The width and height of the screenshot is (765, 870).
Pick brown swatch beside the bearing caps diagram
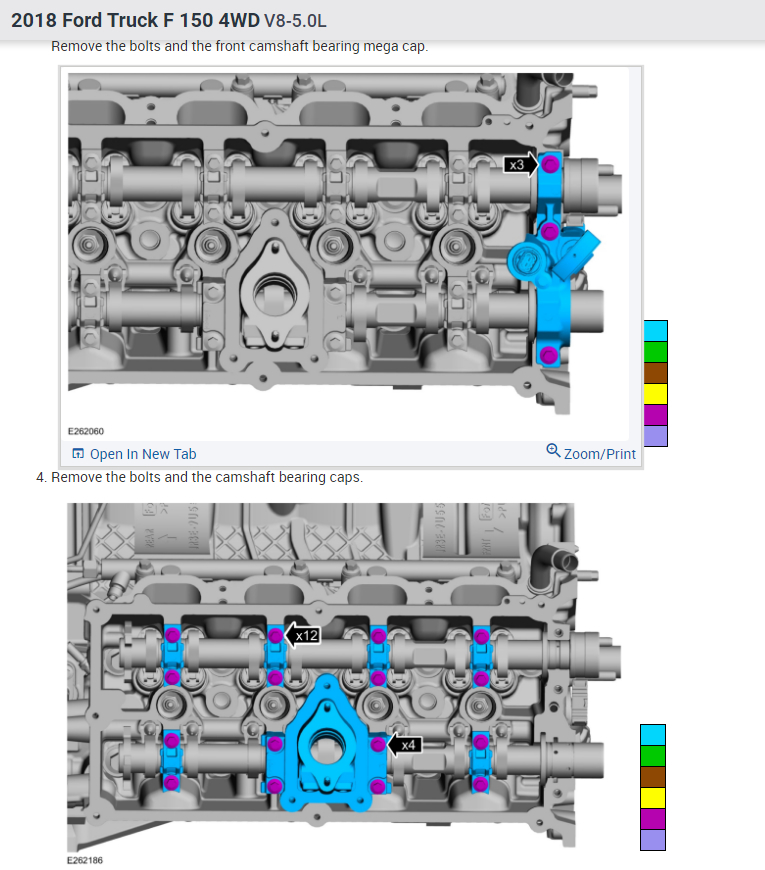pos(653,777)
